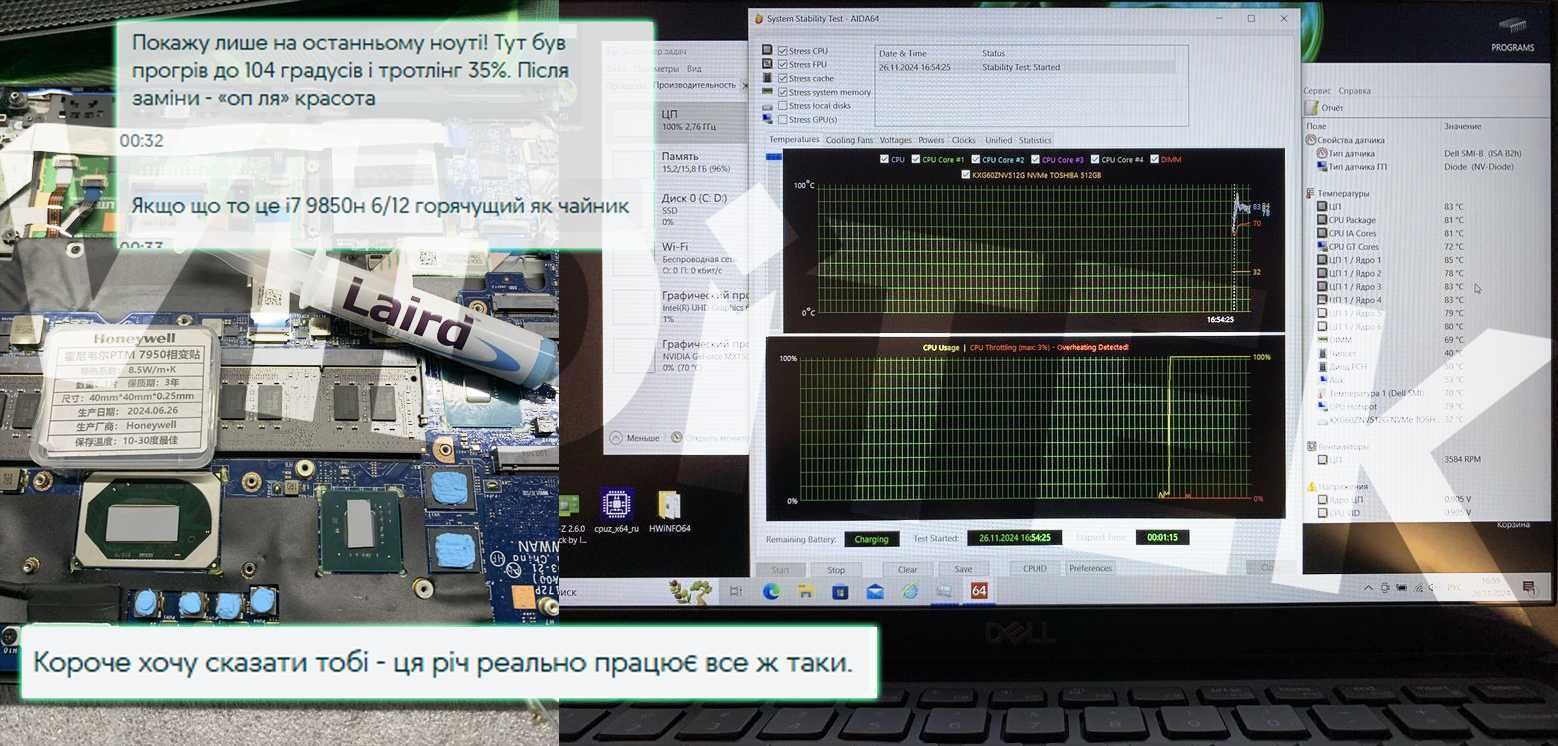The width and height of the screenshot is (1558, 746).
Task: Enable Stress GPU(s) checkbox
Action: coord(783,119)
